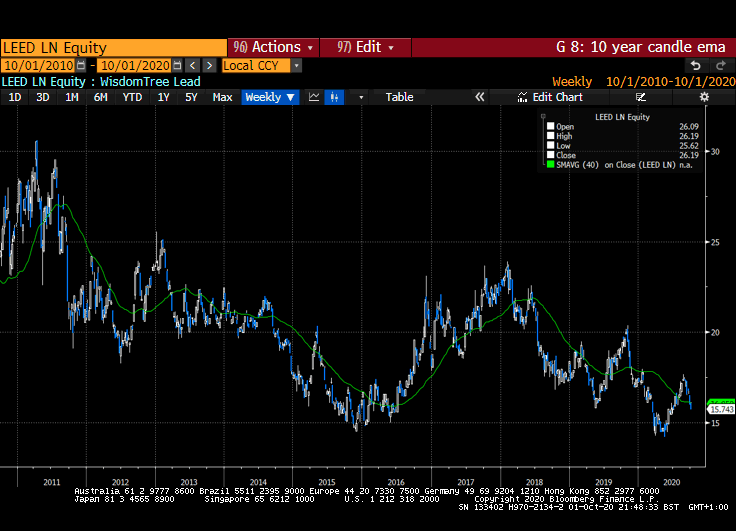Click end date field 10/01/2020
The width and height of the screenshot is (736, 531).
[x=135, y=66]
